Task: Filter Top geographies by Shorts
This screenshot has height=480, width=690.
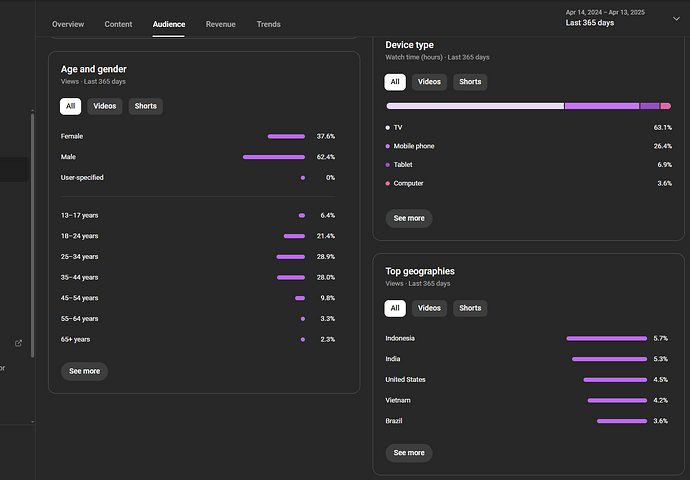Action: pyautogui.click(x=470, y=308)
